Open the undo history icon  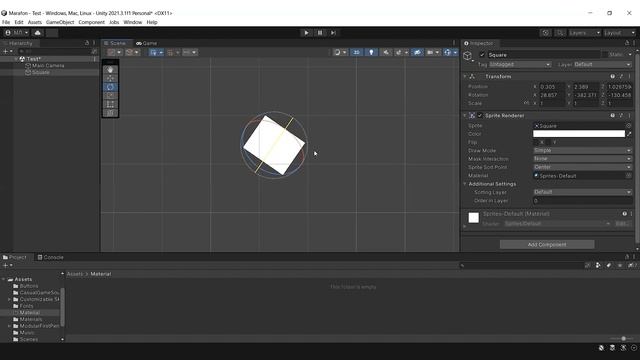(546, 33)
